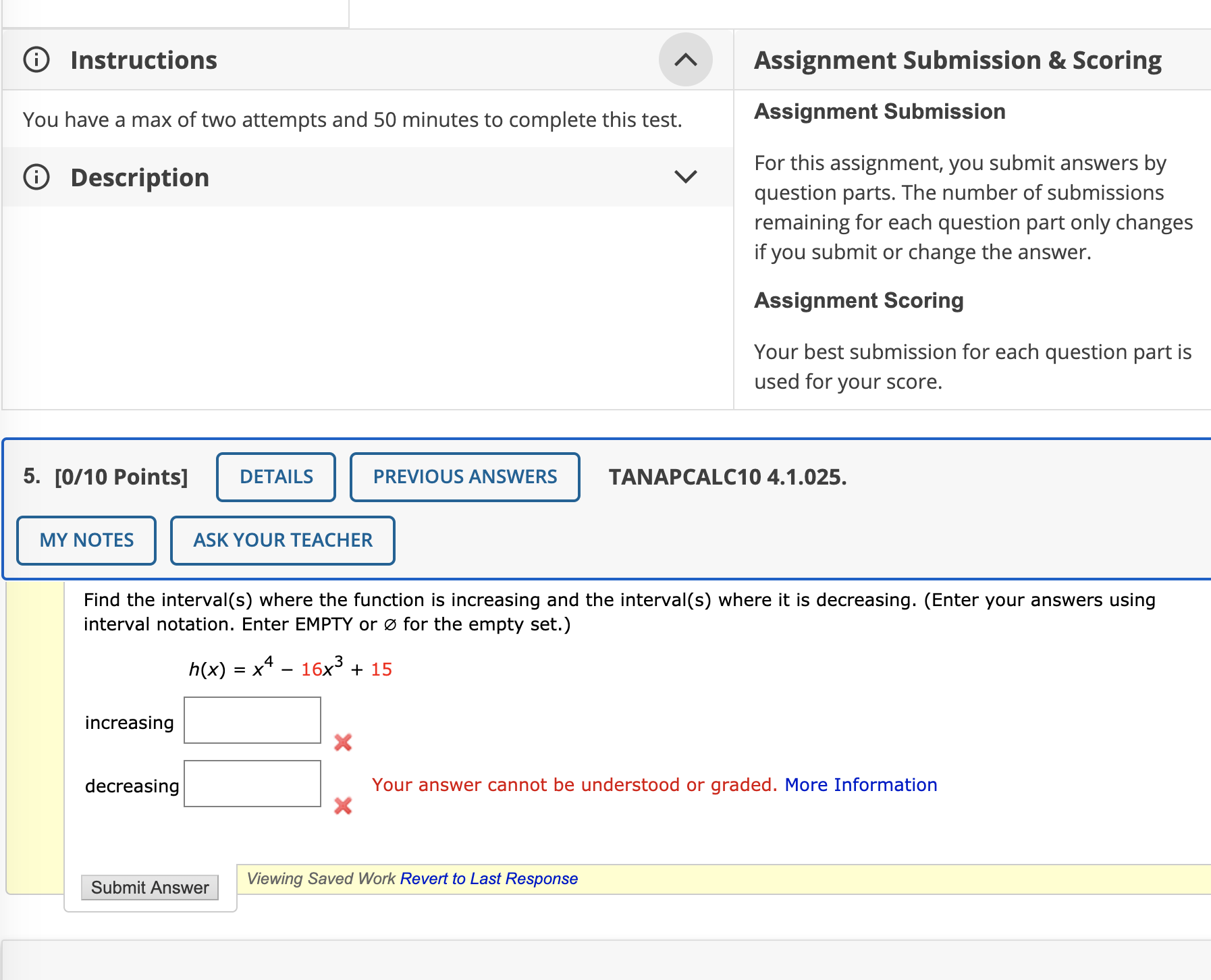Click the Description header to expand it

tap(138, 177)
